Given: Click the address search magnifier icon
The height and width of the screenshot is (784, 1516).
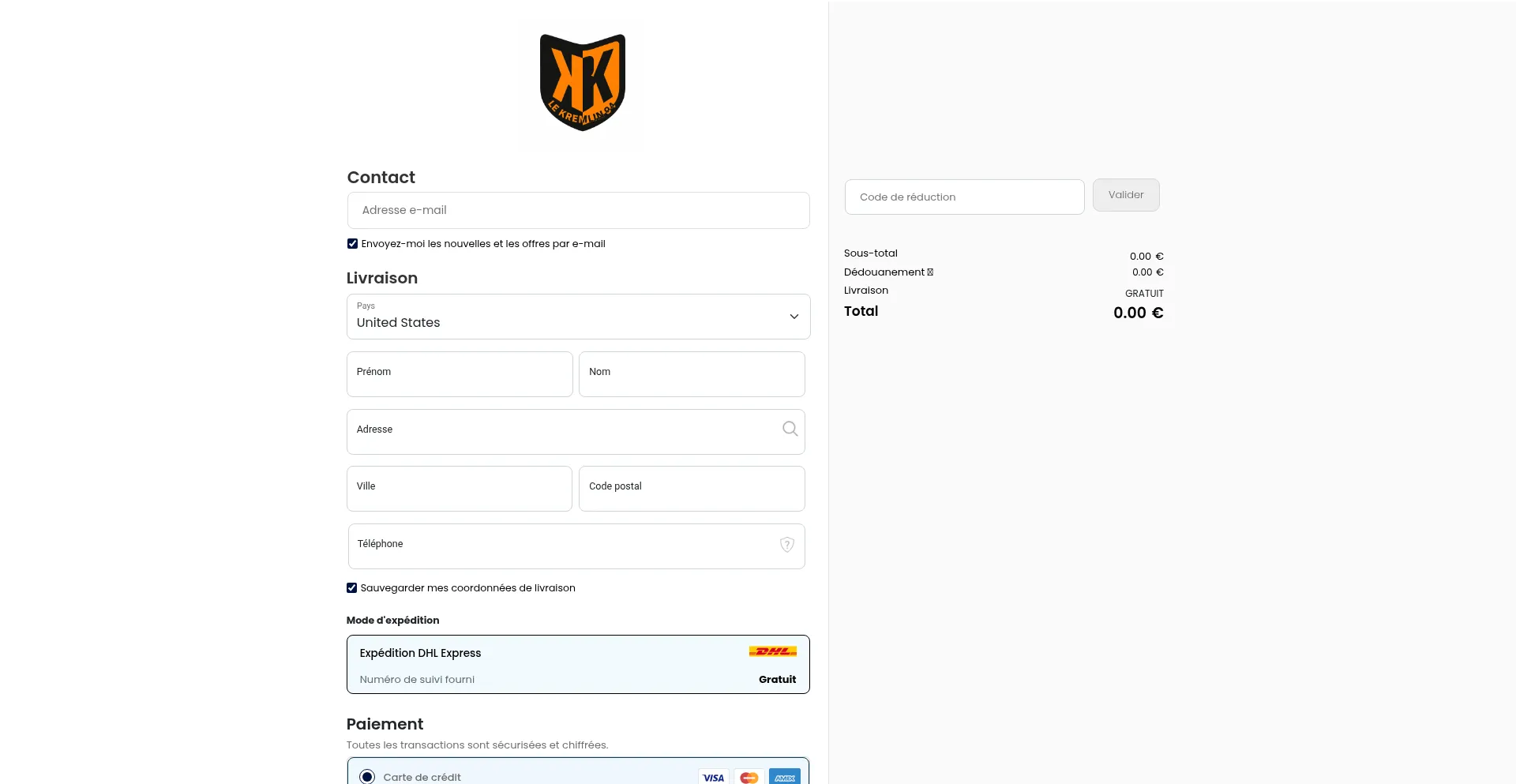Looking at the screenshot, I should click(x=790, y=429).
